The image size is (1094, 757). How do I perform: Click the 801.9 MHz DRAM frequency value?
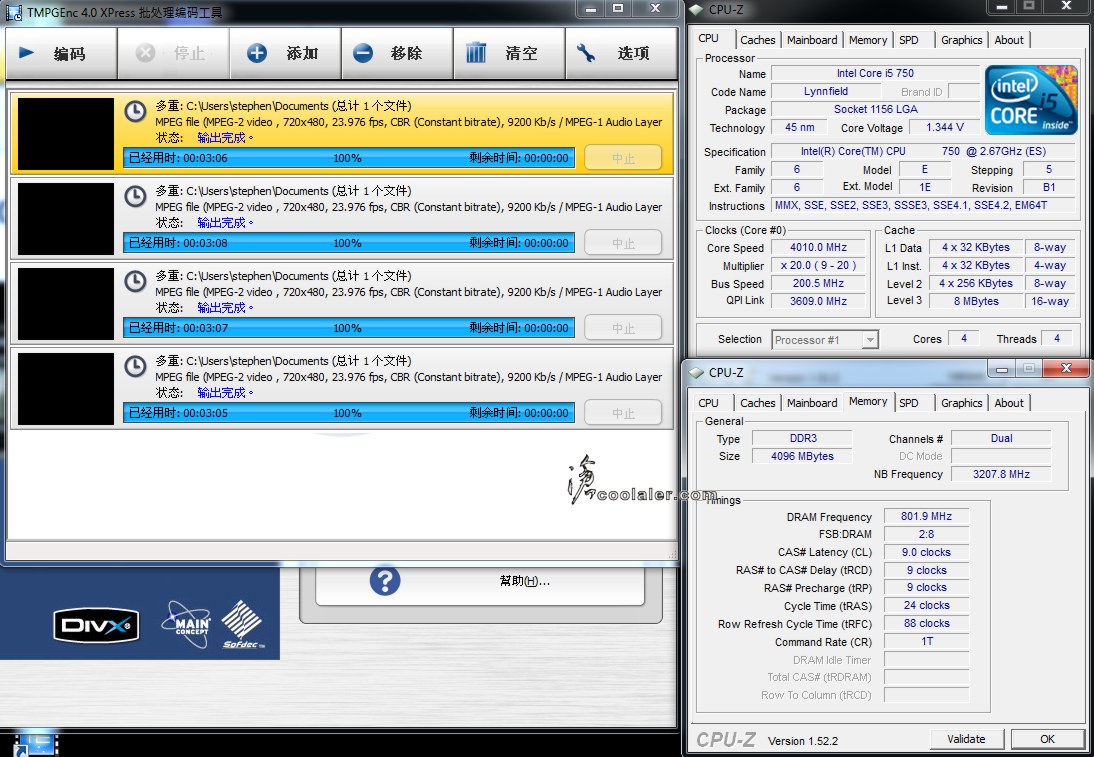(x=926, y=516)
